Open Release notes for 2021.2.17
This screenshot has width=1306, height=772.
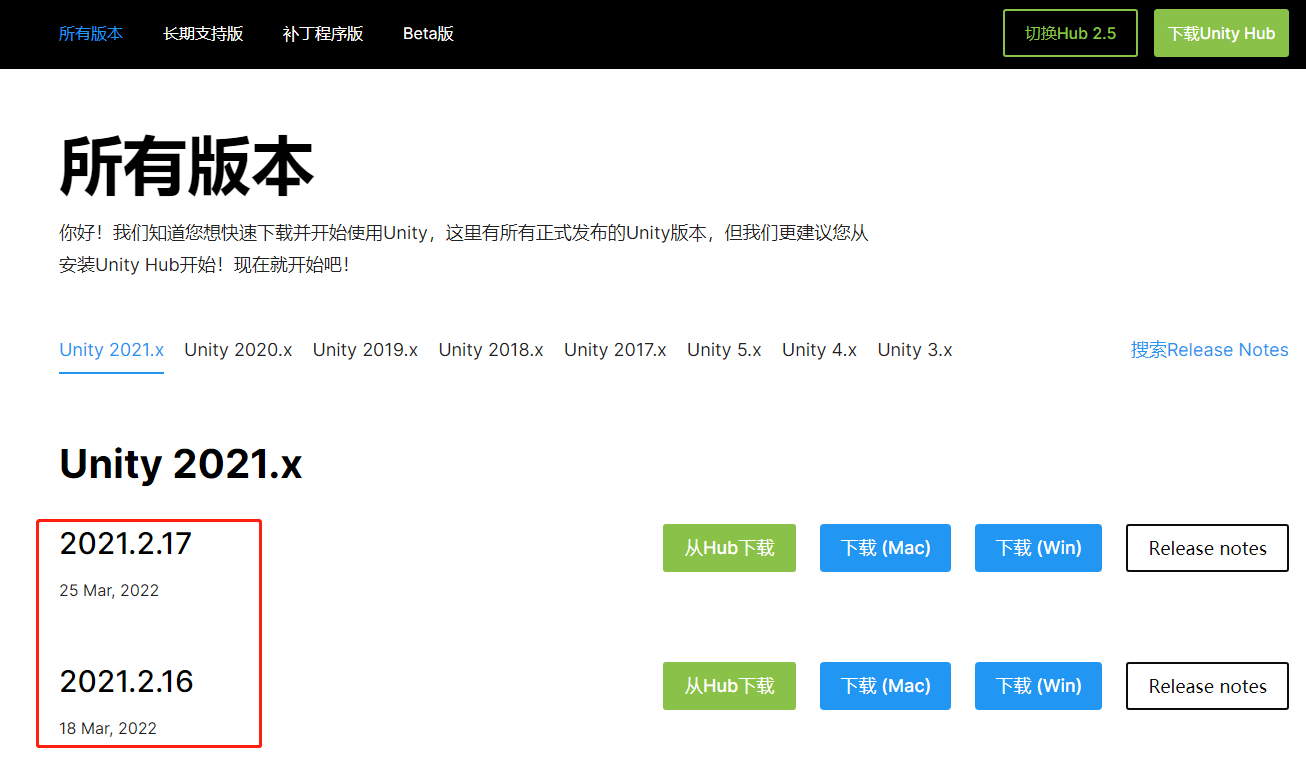point(1207,548)
